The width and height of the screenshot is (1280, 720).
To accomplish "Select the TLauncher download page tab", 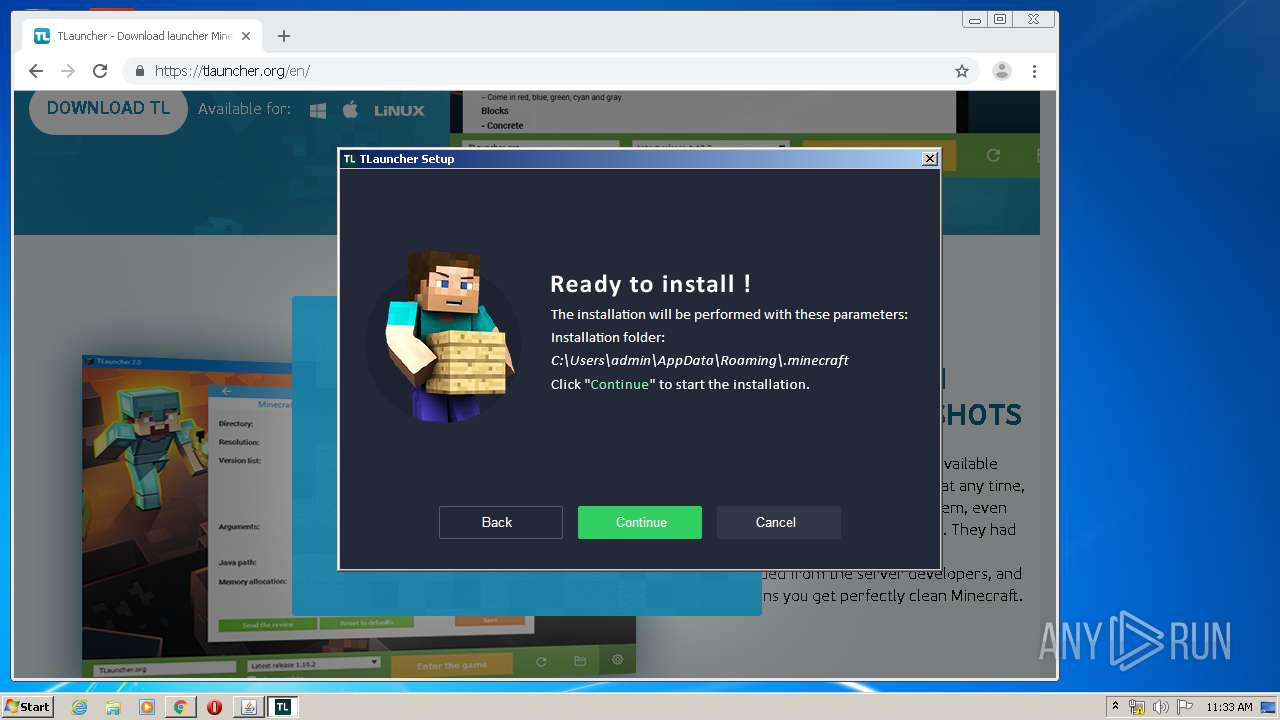I will click(x=140, y=36).
